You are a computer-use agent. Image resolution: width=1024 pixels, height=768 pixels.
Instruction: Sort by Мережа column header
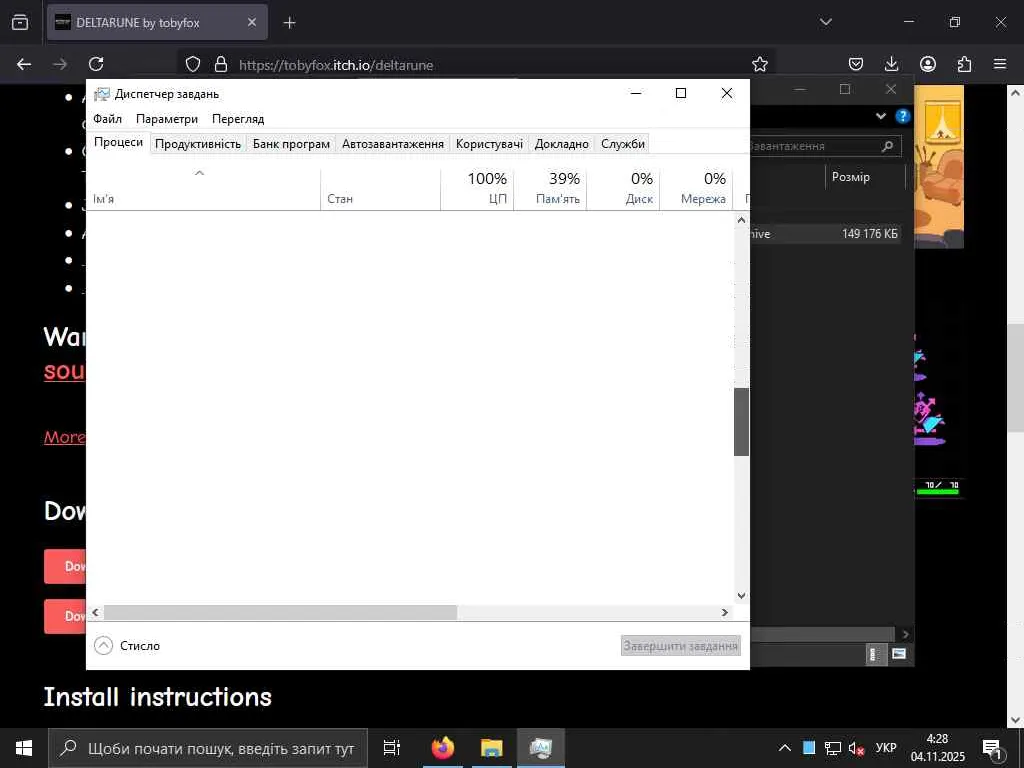coord(697,189)
